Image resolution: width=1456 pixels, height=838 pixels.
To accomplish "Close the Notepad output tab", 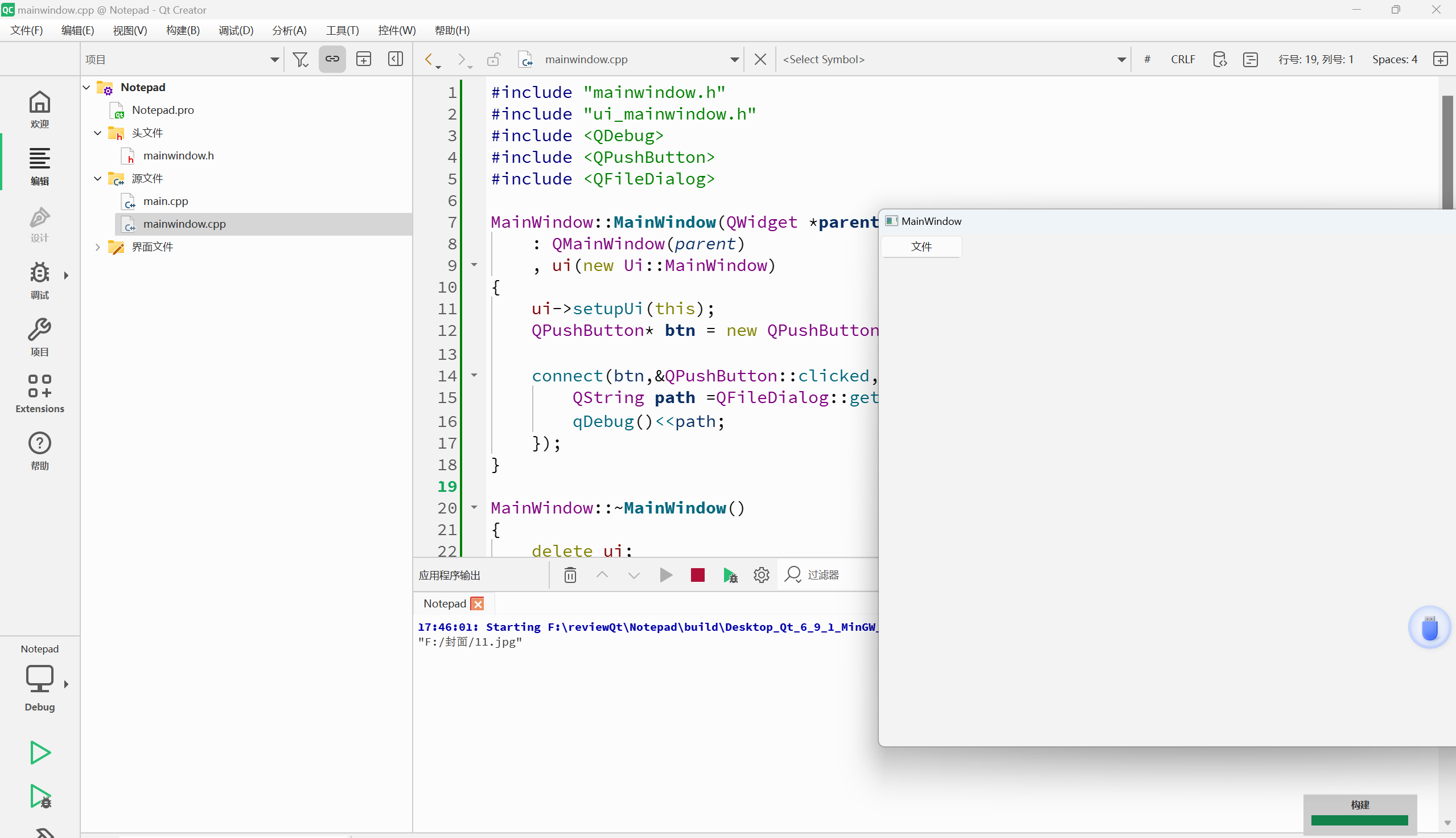I will pyautogui.click(x=478, y=604).
